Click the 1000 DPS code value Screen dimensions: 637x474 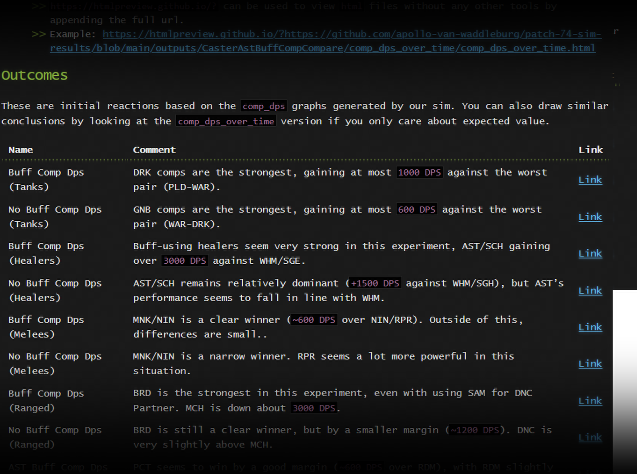coord(419,173)
